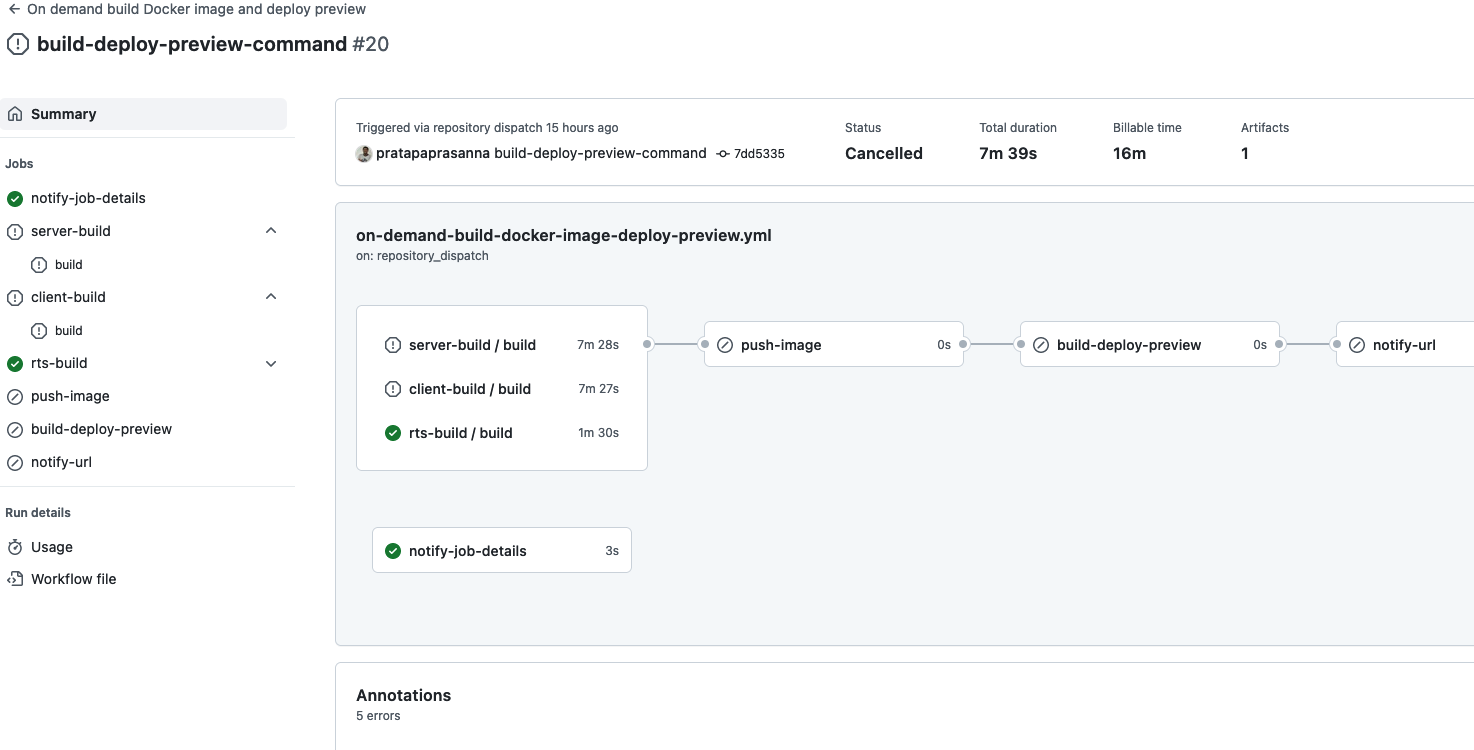Image resolution: width=1474 pixels, height=750 pixels.
Task: Open the notify-job-details graph node
Action: coord(467,551)
